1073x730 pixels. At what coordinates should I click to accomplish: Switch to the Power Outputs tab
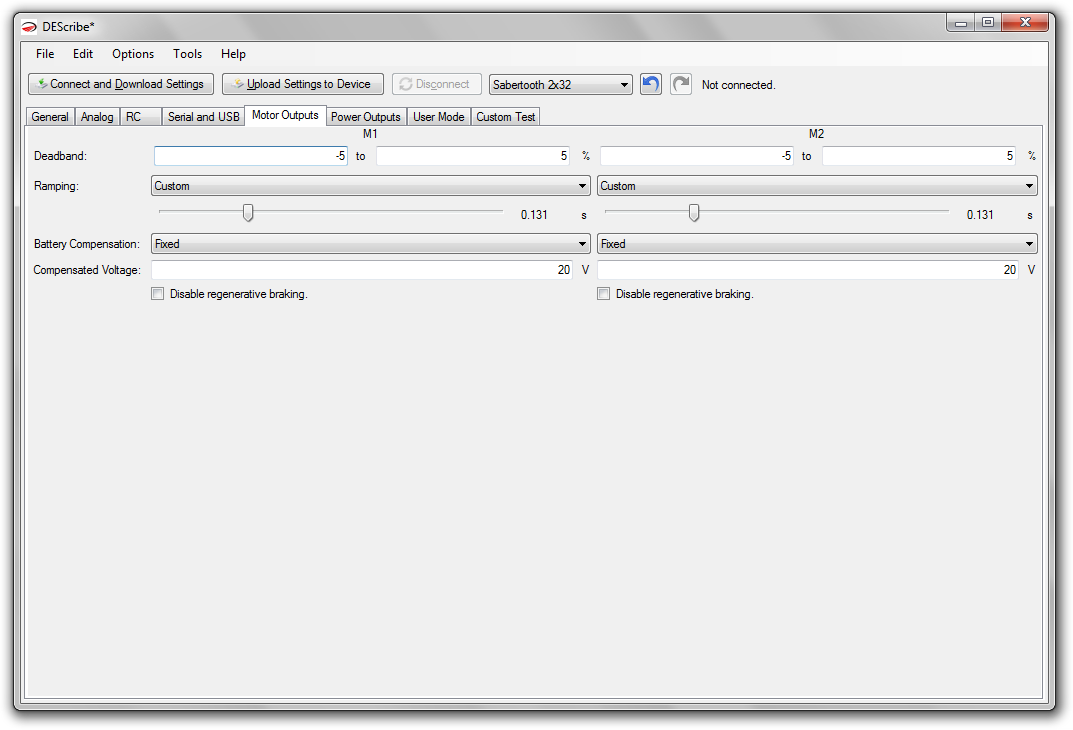tap(366, 117)
